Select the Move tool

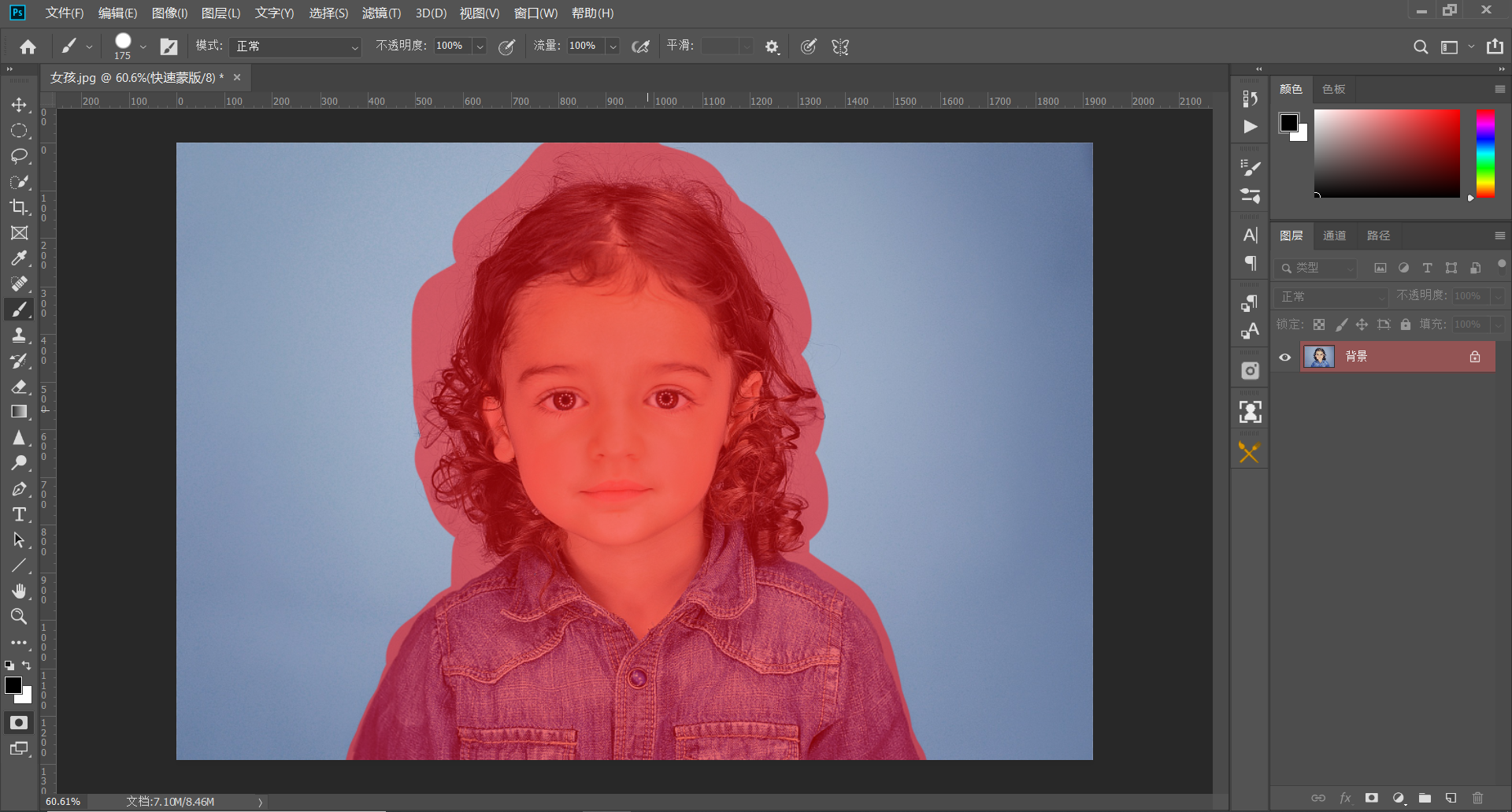coord(19,105)
